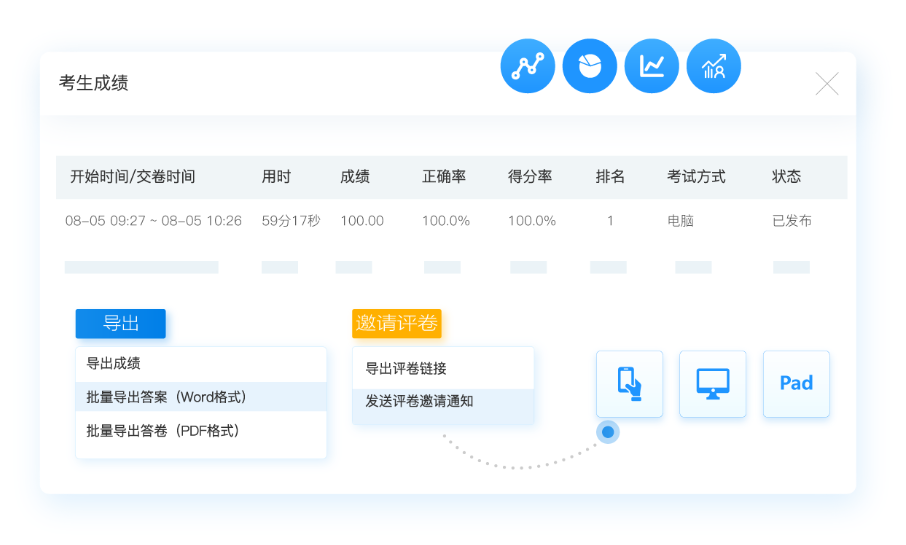
Task: Click the 开始时间/交卷时间 column header
Action: tap(132, 177)
